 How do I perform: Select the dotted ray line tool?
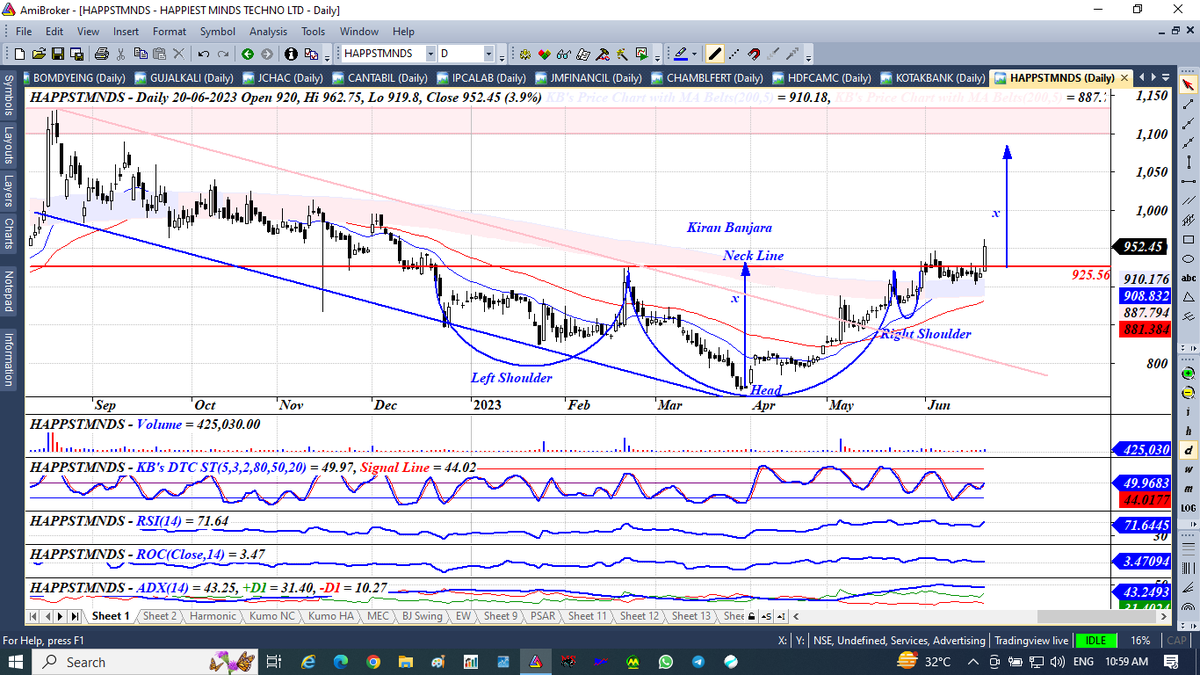point(734,53)
